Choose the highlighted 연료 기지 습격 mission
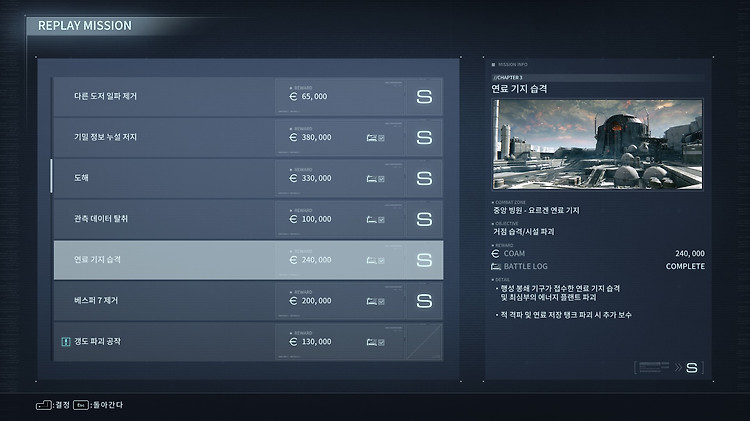 tap(248, 260)
